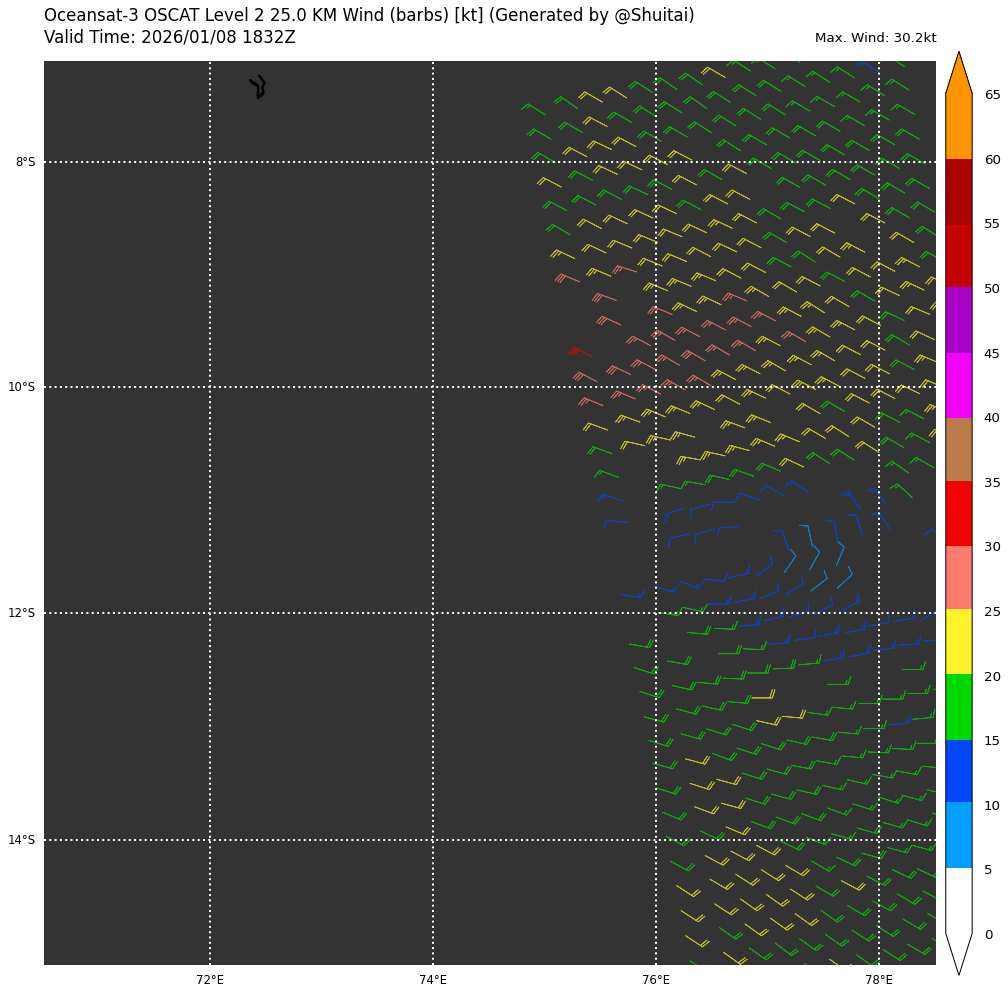Click the 8°S latitude label

(x=25, y=162)
